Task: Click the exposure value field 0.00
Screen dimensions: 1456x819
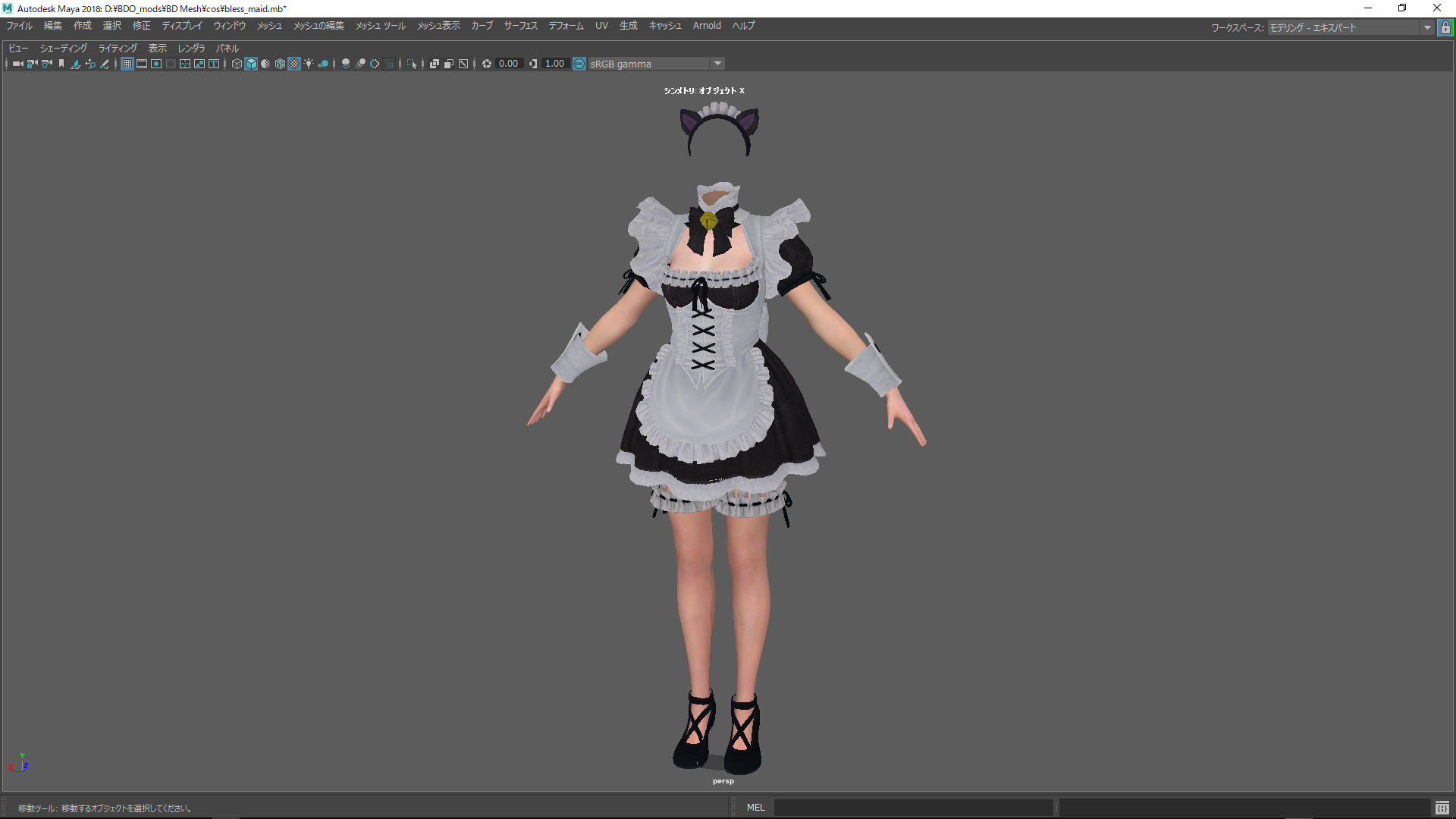Action: 508,64
